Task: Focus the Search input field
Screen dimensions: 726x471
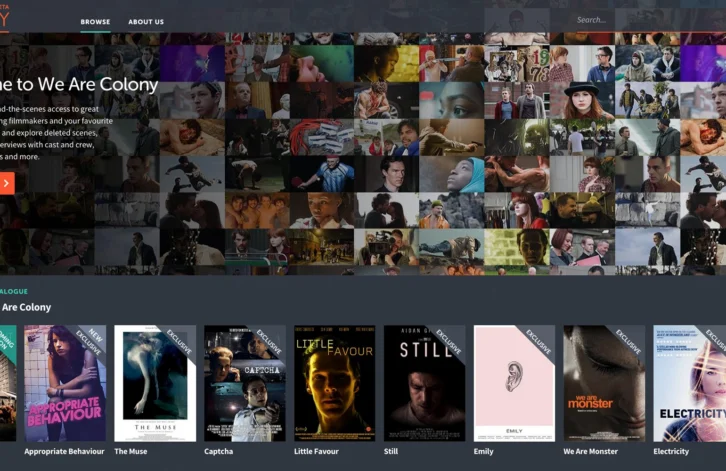Action: 640,19
